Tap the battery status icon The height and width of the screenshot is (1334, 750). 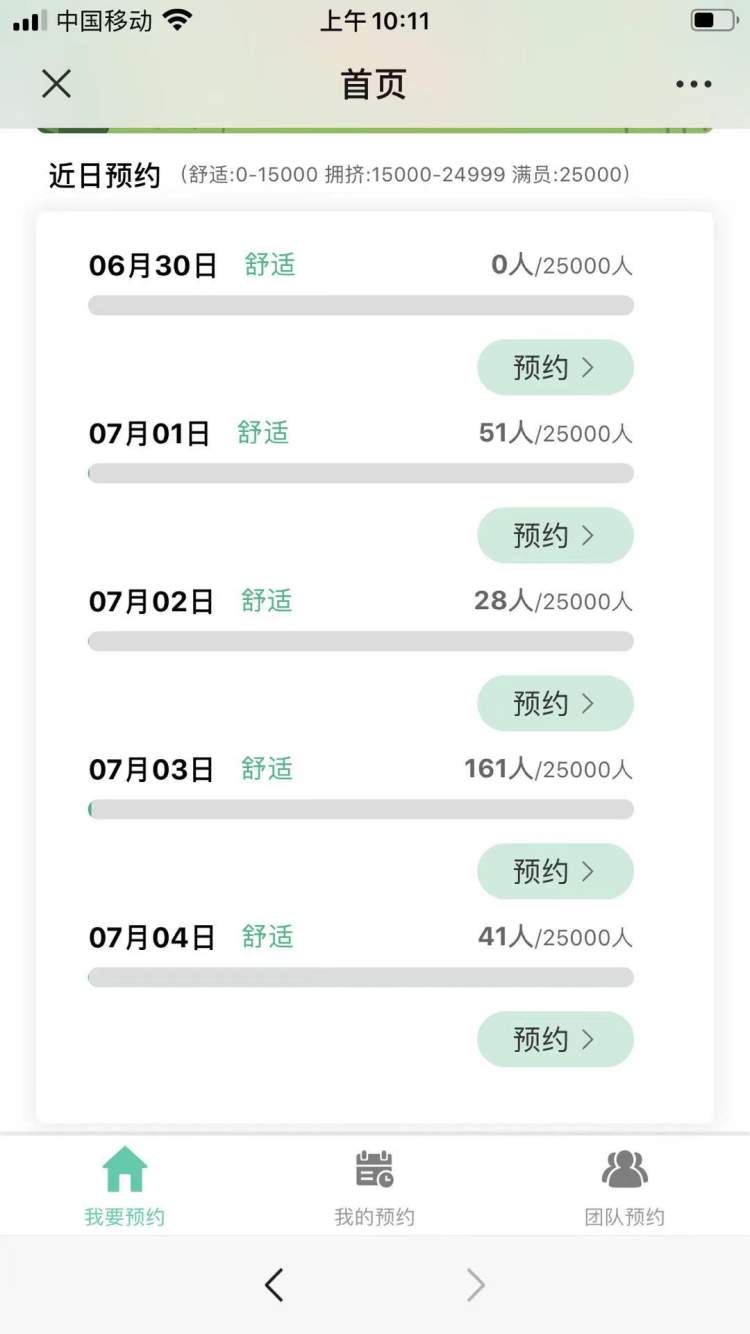click(713, 20)
